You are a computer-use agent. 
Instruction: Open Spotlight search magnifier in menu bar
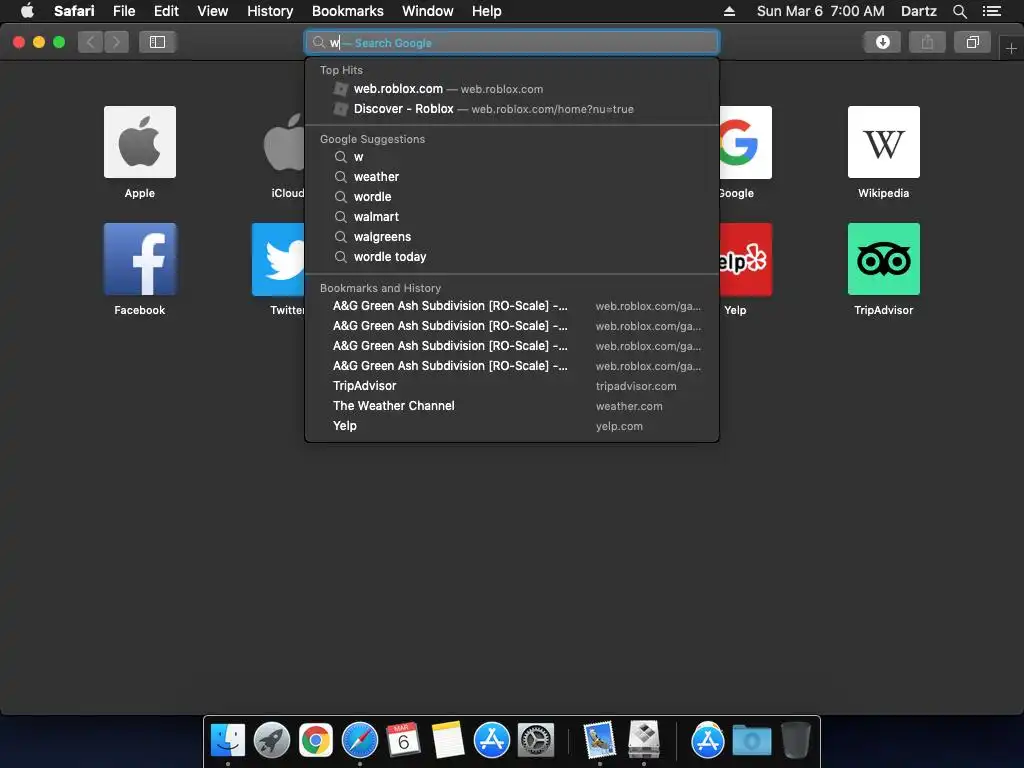click(959, 11)
